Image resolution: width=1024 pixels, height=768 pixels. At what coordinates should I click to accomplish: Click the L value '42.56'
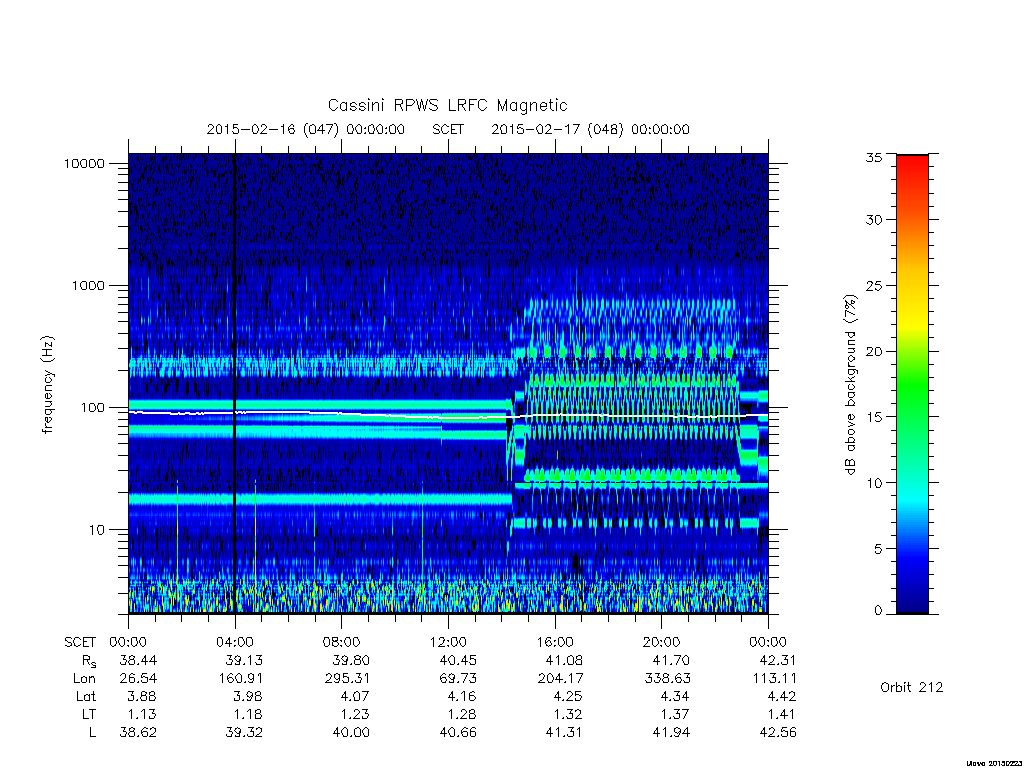pos(777,733)
